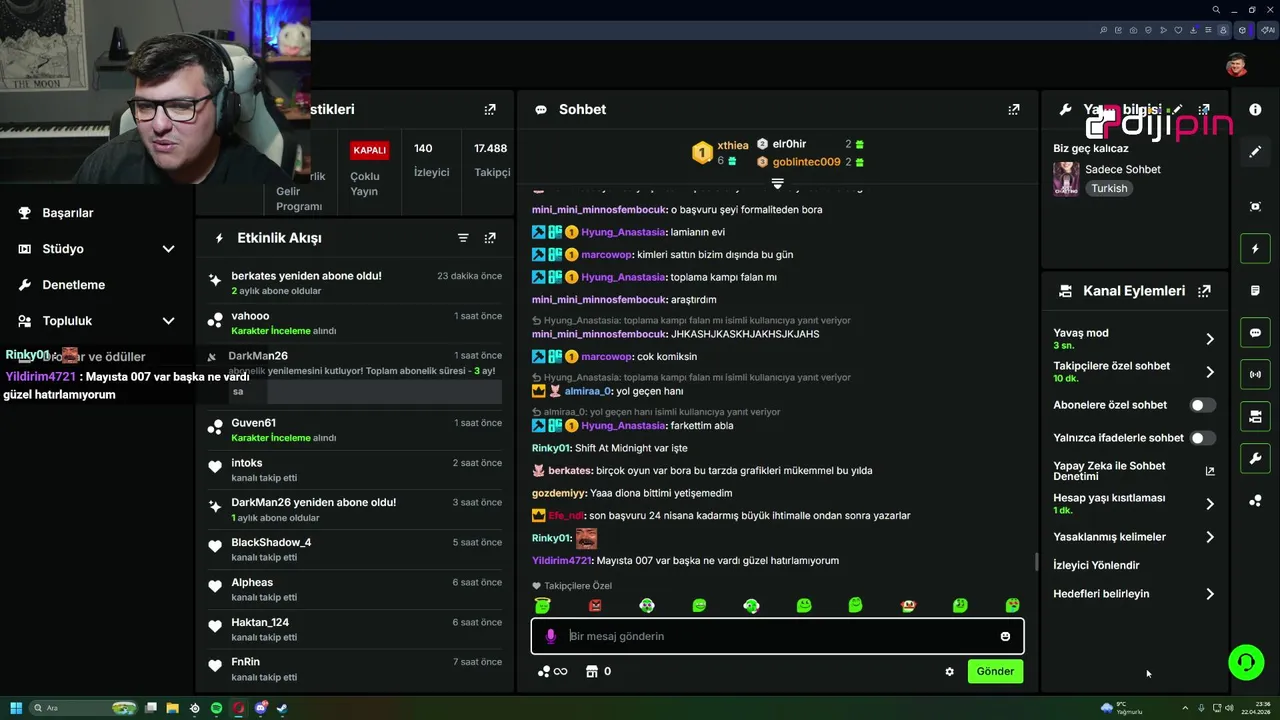
Task: Select the BlackShadow_4 follow event
Action: point(354,549)
